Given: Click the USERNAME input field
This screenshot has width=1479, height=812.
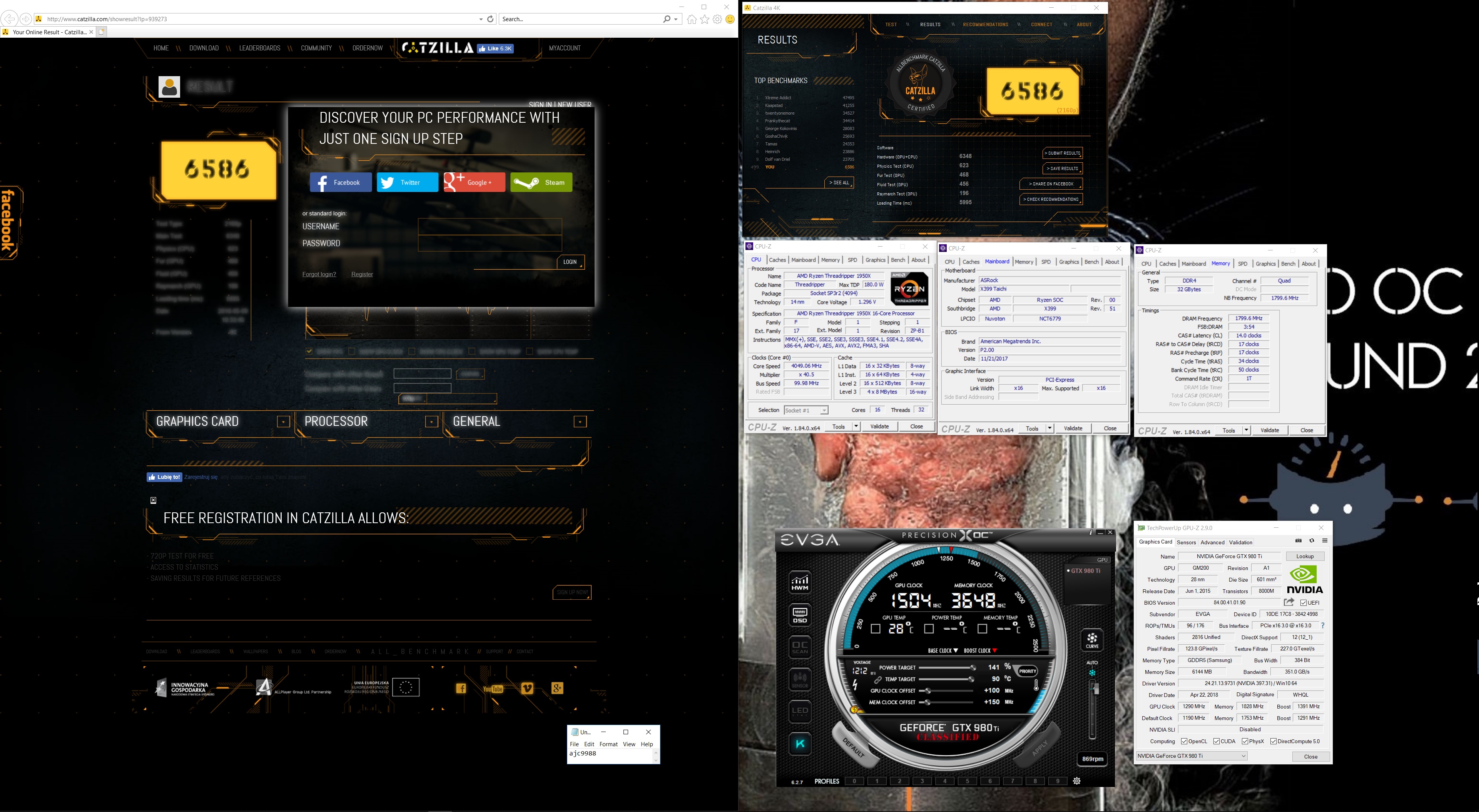Looking at the screenshot, I should point(490,227).
